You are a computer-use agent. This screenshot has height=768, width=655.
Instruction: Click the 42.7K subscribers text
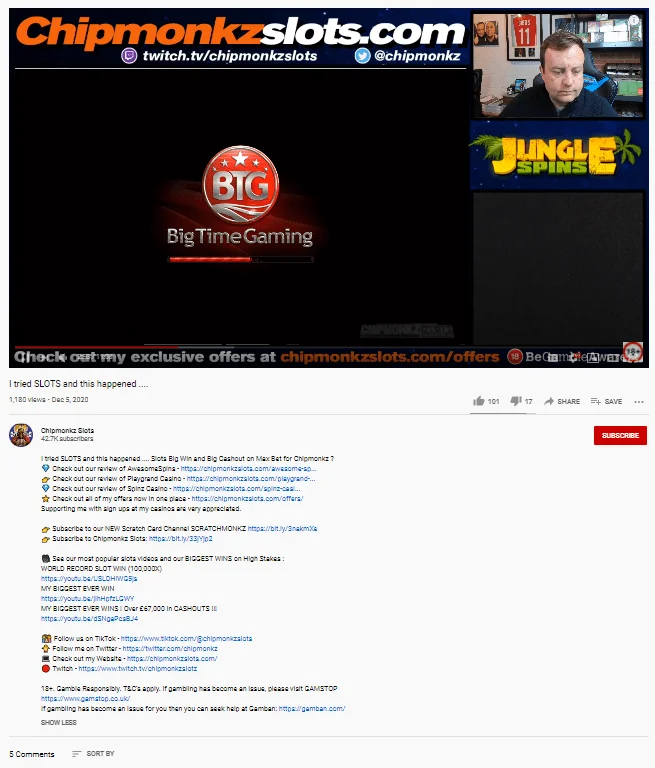(67, 439)
